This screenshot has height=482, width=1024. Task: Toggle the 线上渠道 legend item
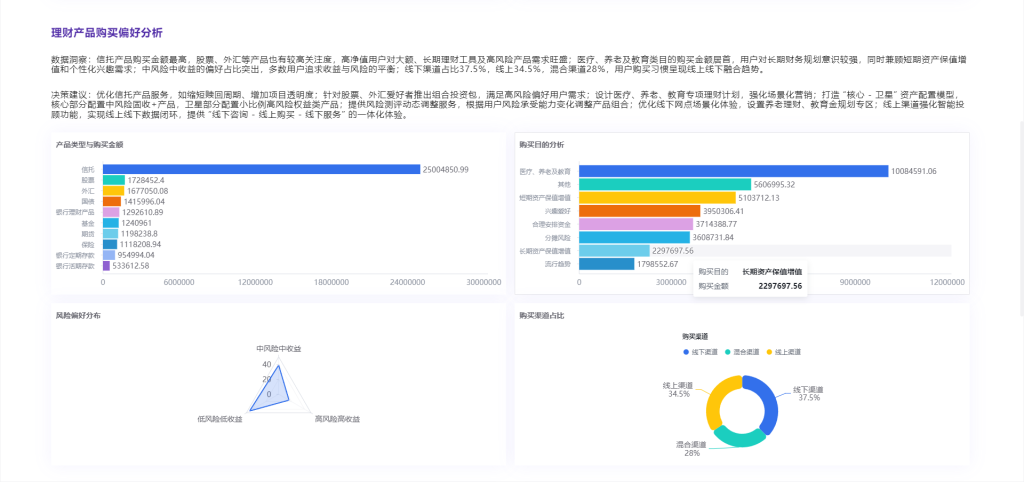(784, 351)
